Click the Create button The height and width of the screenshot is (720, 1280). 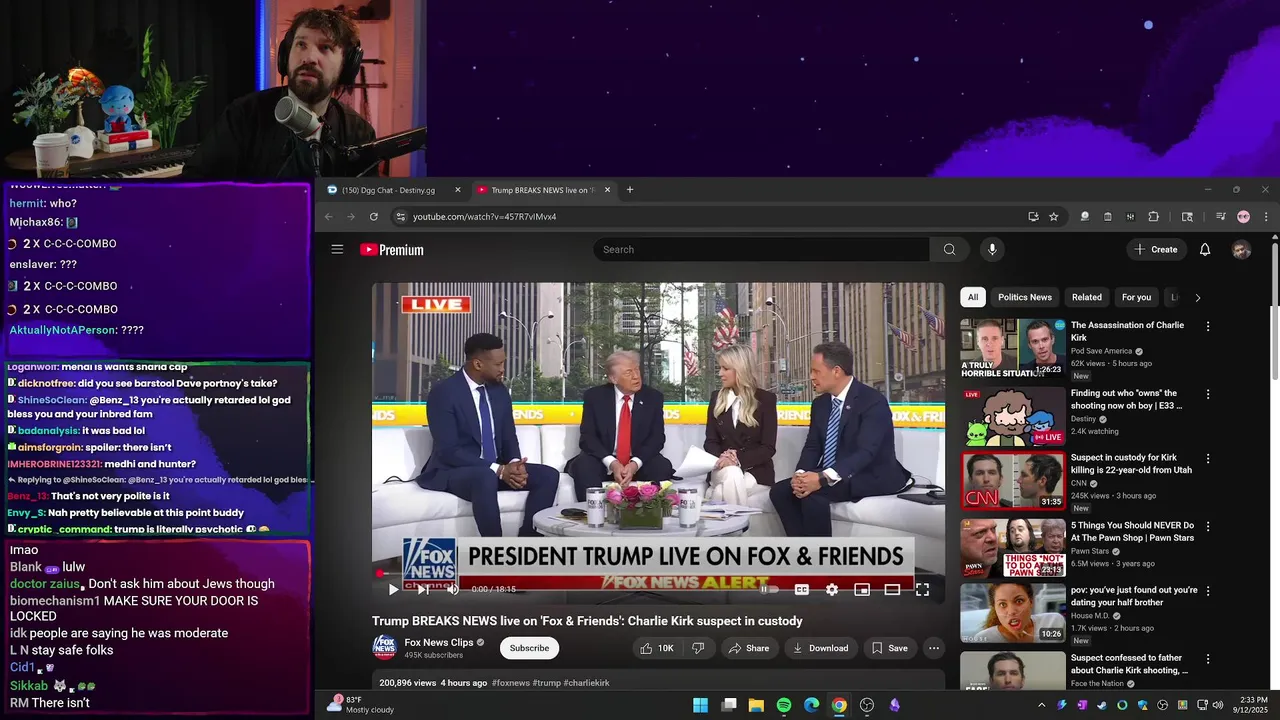coord(1156,249)
